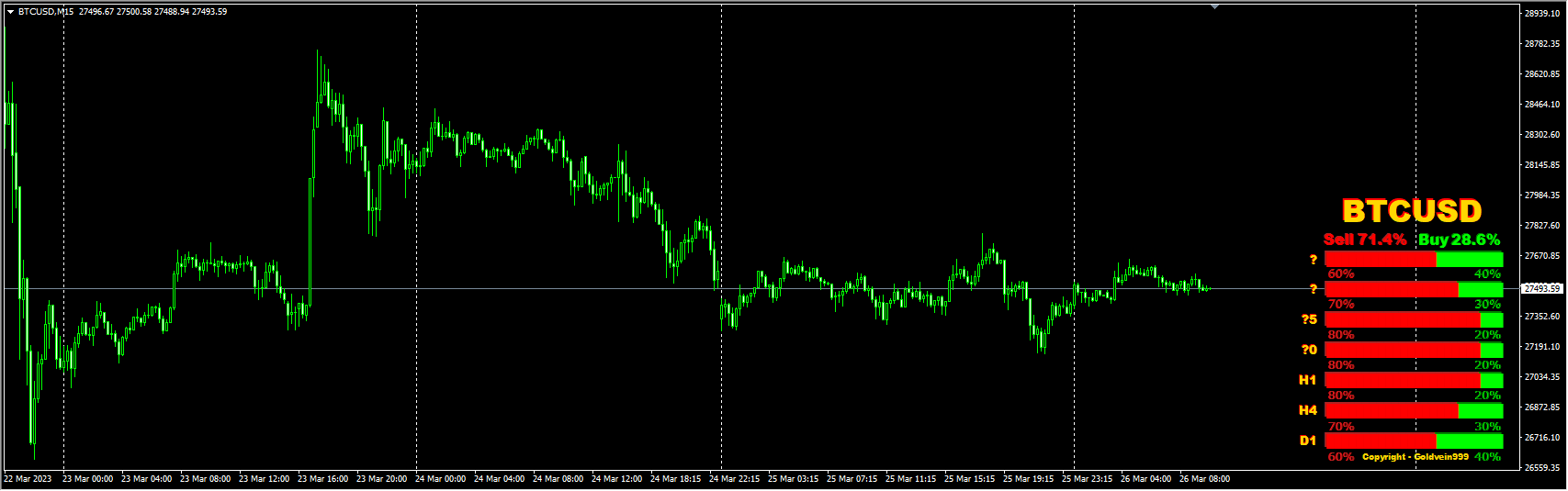1568x491 pixels.
Task: Click the 25 Mar 03:15 time axis label
Action: [793, 479]
